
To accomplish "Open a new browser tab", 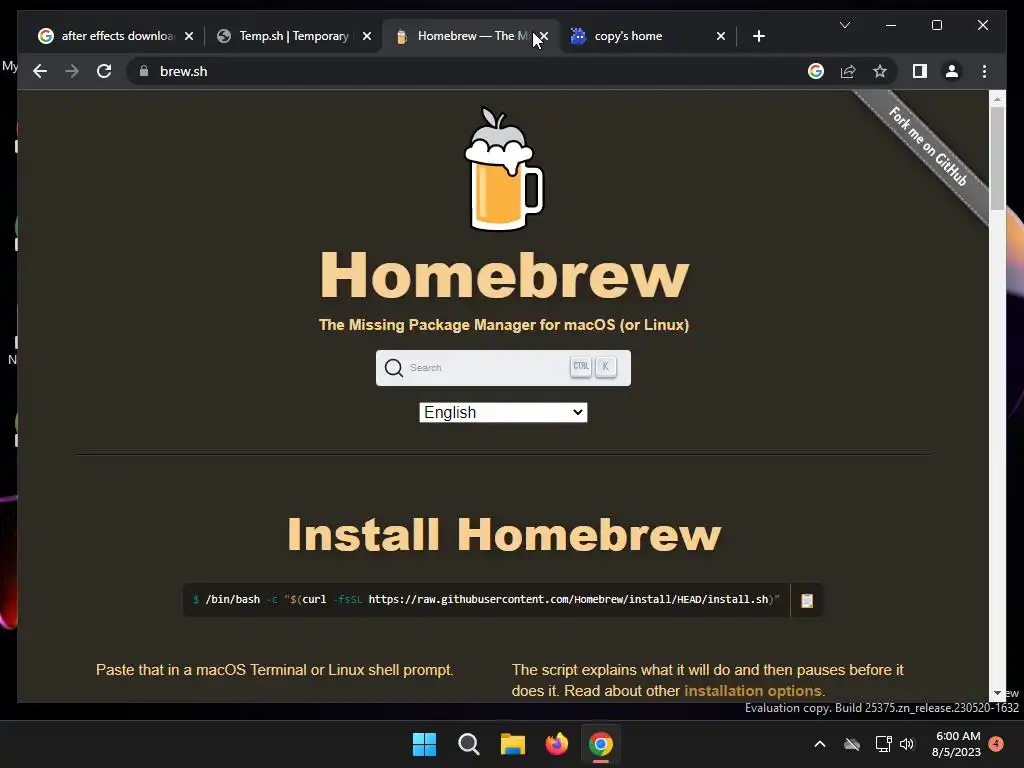I will click(x=758, y=36).
